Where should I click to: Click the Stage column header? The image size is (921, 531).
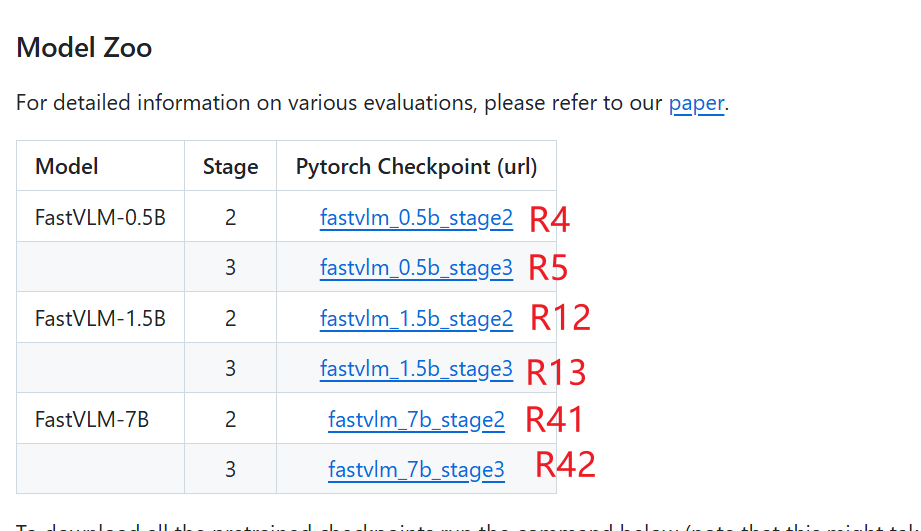pos(230,166)
